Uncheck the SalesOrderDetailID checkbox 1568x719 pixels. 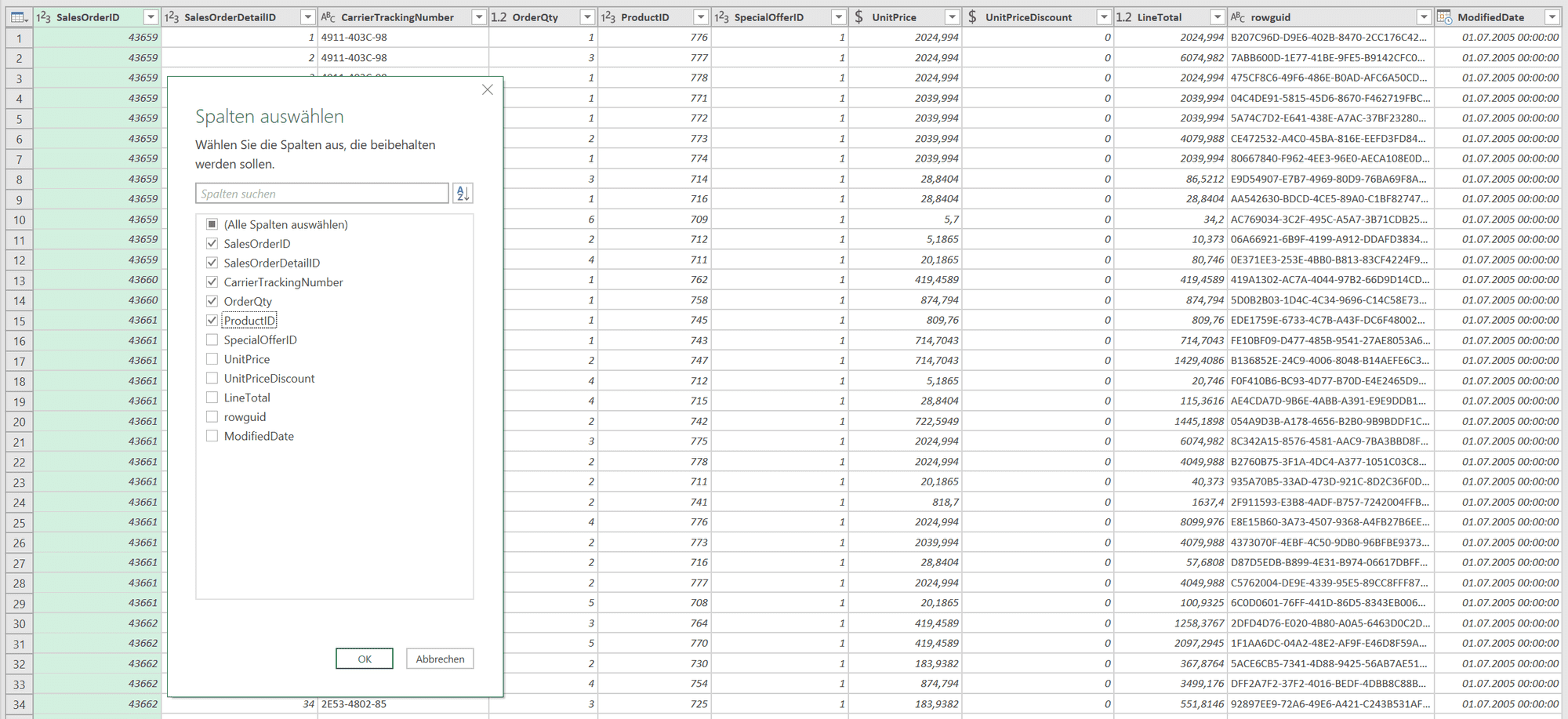[212, 263]
